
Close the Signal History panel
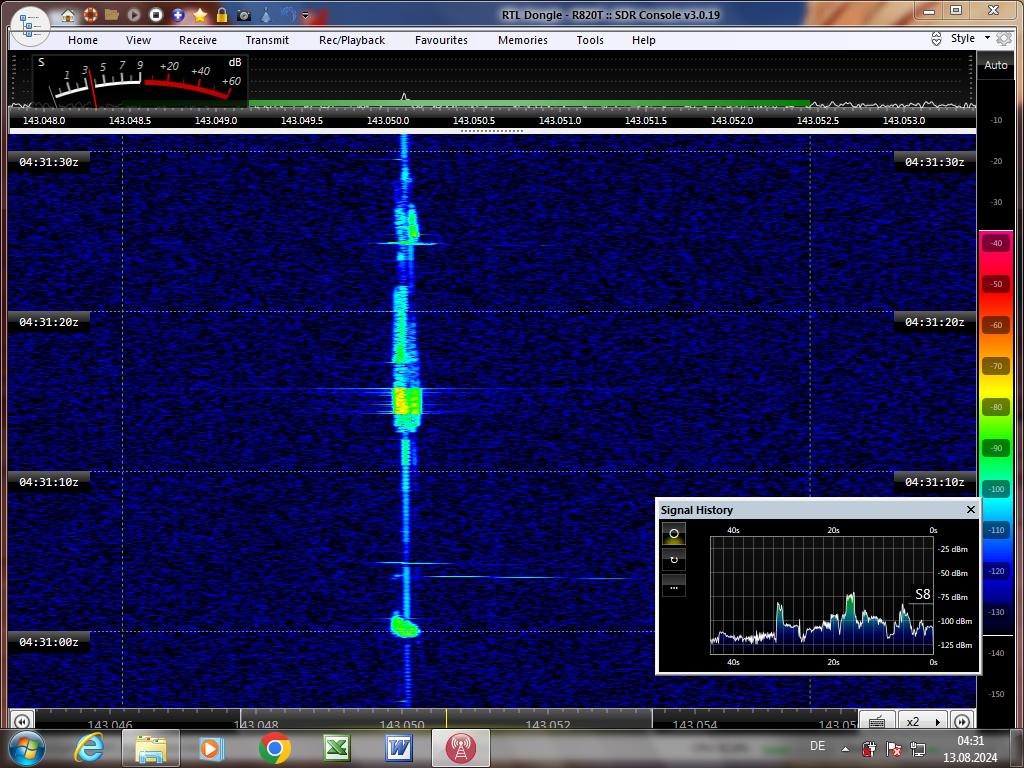coord(970,509)
